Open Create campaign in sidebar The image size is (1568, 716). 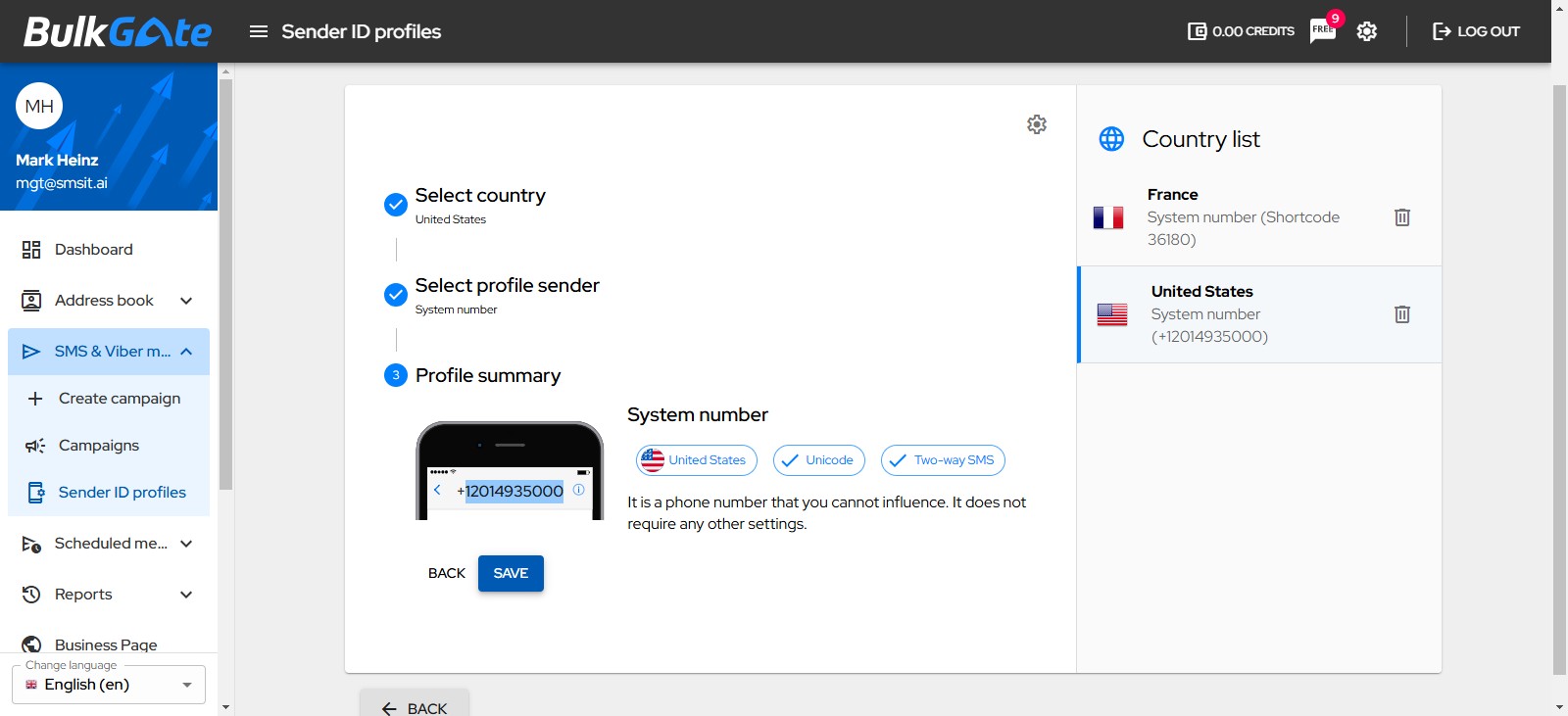tap(109, 399)
